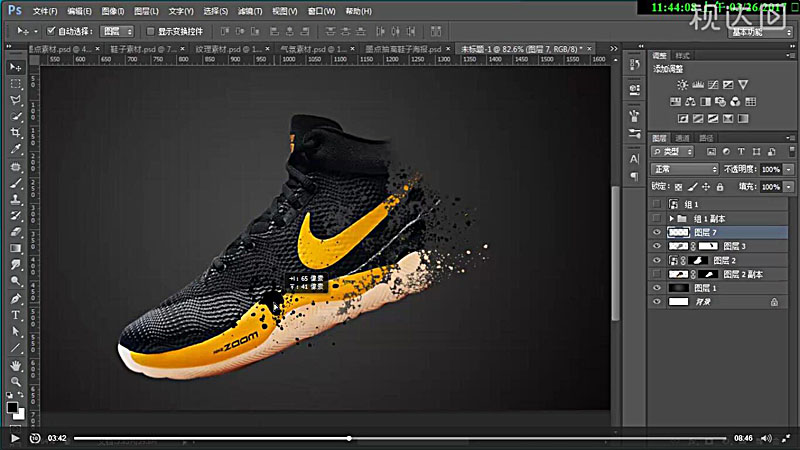Switch to the 通道 channels tab
Viewport: 800px width, 450px height.
pos(682,138)
